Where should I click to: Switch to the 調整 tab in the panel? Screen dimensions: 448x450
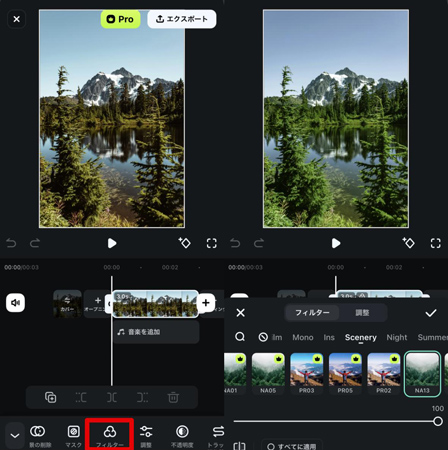[x=362, y=313]
